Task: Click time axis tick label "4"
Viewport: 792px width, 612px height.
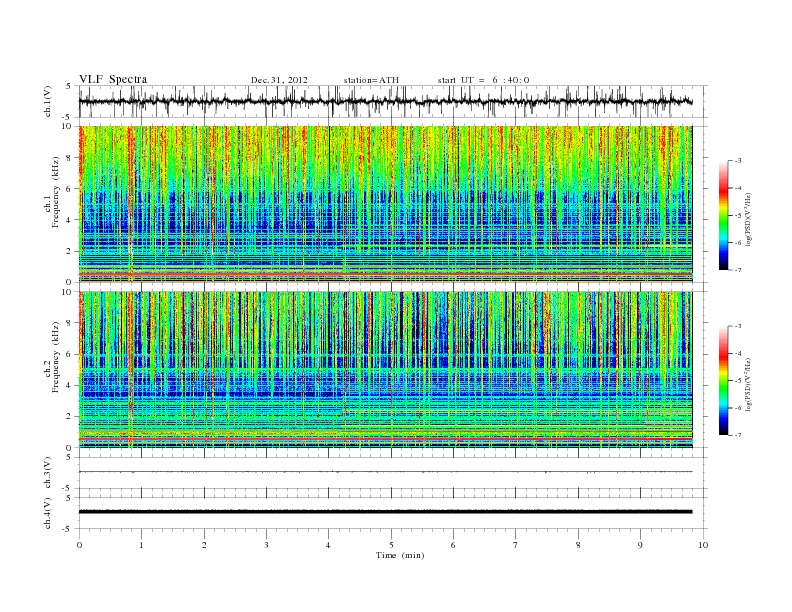Action: click(328, 545)
